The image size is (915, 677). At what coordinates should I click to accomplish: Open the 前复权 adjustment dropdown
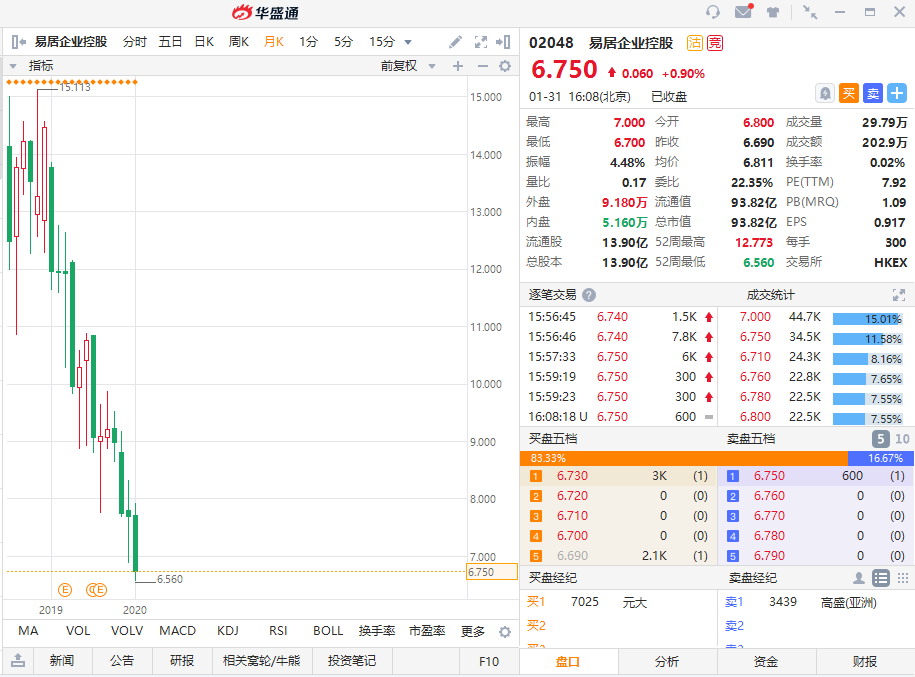[410, 66]
